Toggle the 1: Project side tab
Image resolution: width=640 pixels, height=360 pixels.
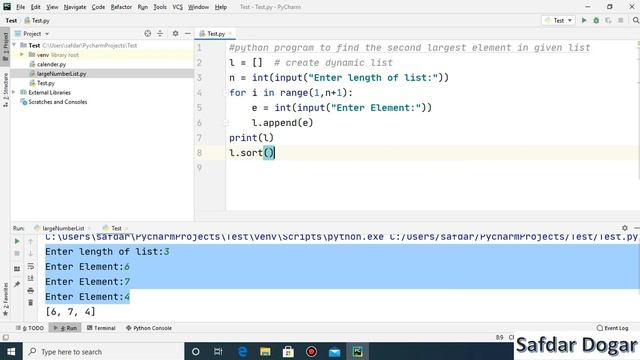tap(5, 46)
